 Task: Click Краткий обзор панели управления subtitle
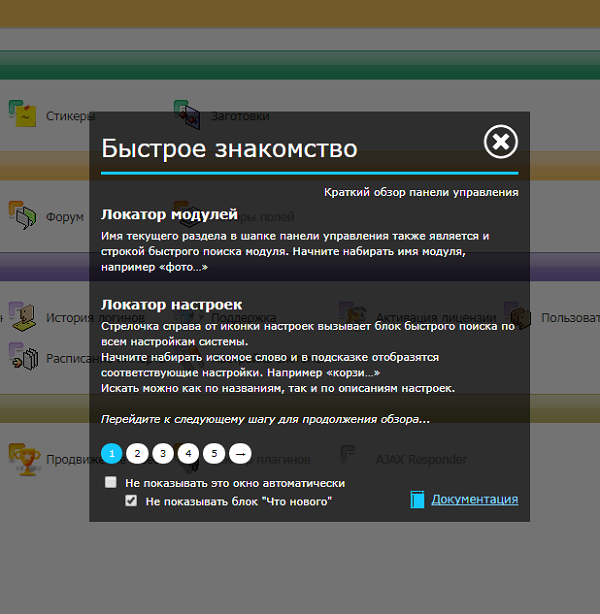[x=421, y=192]
